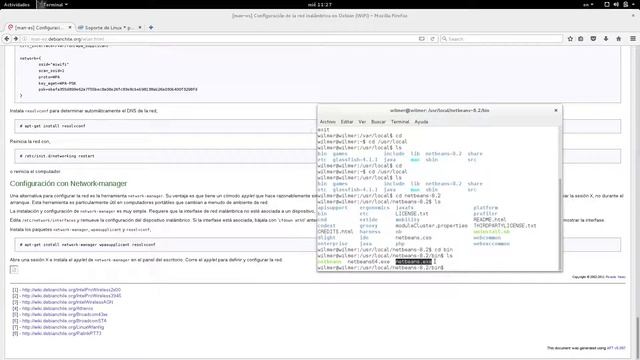Toggle reader view icon in address bar
Screen dimensions: 640x360
tap(422, 39)
